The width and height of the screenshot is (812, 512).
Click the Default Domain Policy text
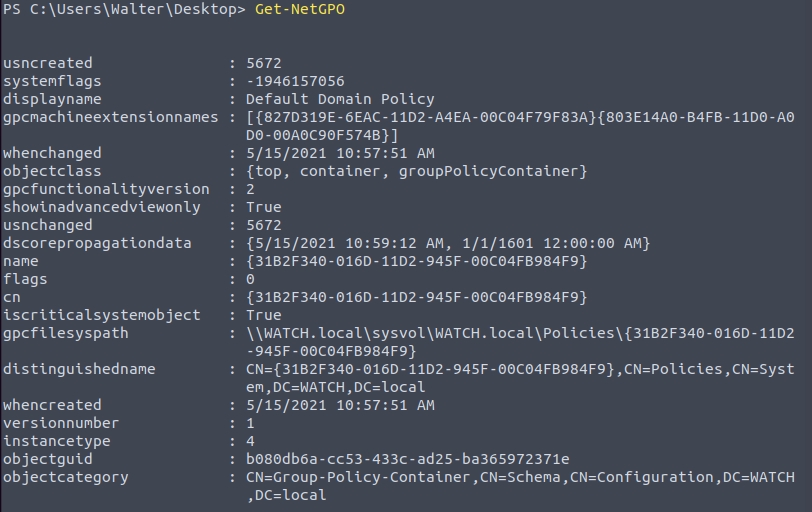click(x=340, y=99)
